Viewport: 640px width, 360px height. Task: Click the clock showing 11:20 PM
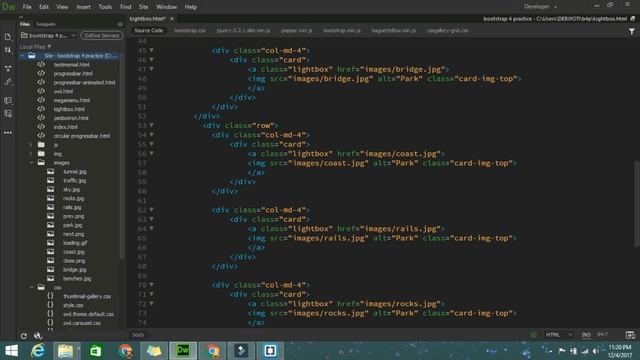click(x=620, y=347)
